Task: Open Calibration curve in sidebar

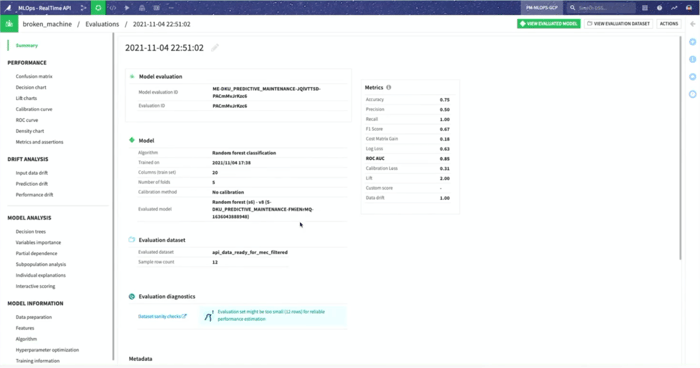Action: [x=34, y=109]
